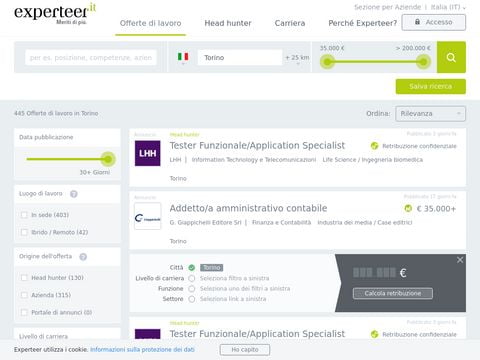Tick Portale di annunci (0) checkbox
Viewport: 480px width, 360px height.
(x=24, y=312)
